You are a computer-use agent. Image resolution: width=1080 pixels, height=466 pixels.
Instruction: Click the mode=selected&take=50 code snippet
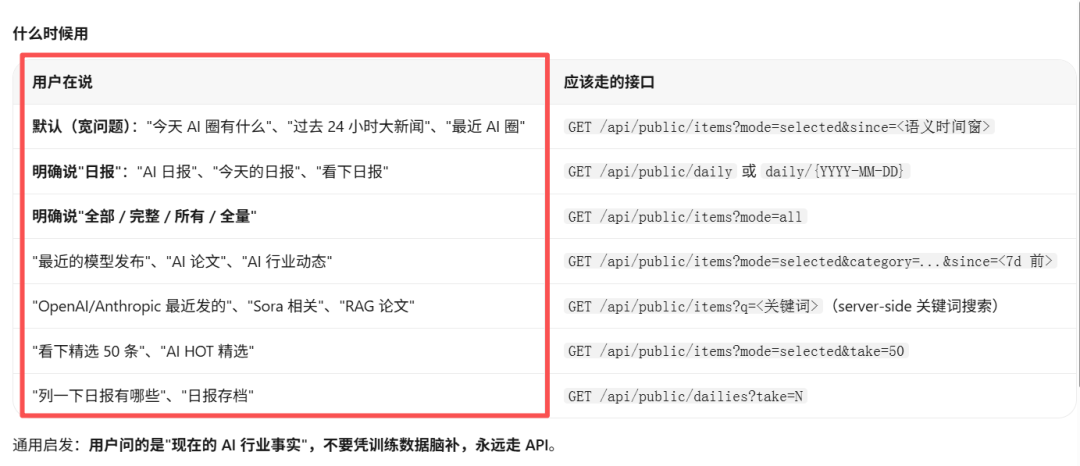tap(736, 351)
